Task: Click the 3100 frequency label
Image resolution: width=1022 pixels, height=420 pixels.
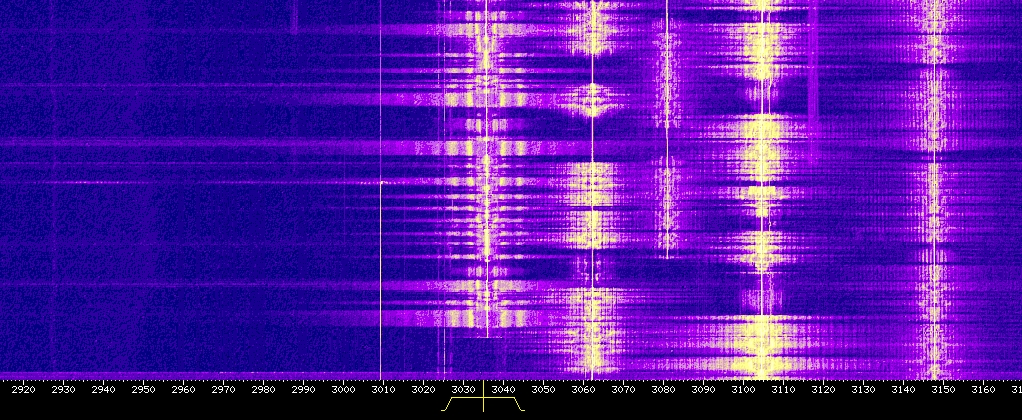Action: pos(743,390)
